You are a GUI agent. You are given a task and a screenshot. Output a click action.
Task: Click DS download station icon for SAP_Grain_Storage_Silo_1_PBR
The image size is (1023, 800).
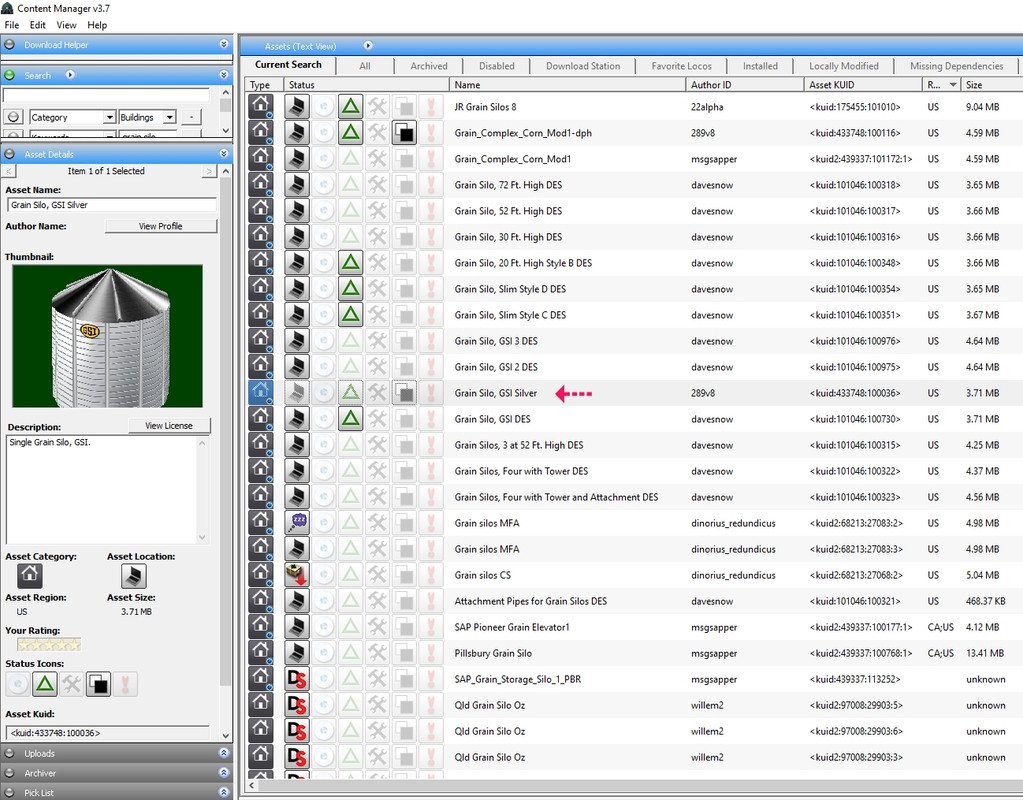tap(297, 679)
